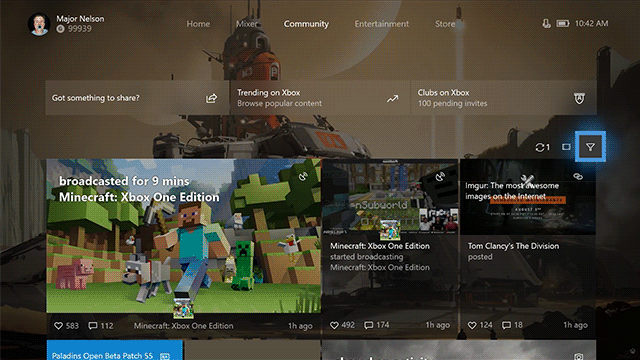
Task: Click the share icon in Got something to share
Action: [211, 98]
